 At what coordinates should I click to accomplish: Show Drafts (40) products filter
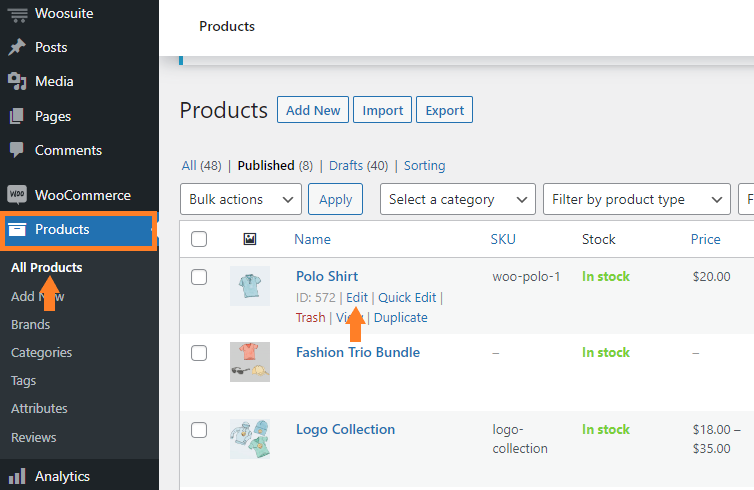[x=358, y=166]
